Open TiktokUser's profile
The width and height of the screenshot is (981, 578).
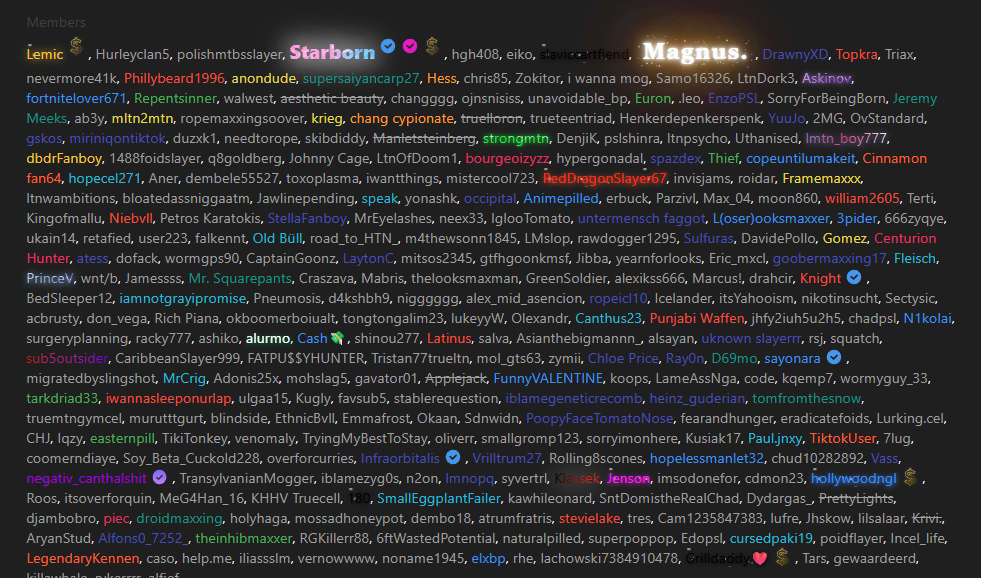pyautogui.click(x=843, y=439)
